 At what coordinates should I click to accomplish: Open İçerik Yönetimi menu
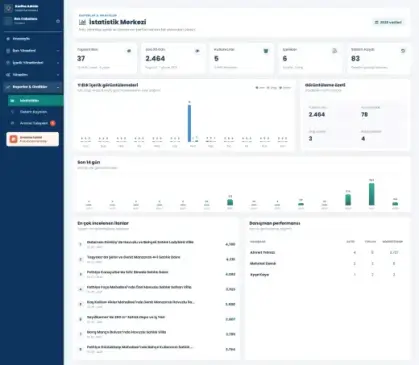pos(33,63)
